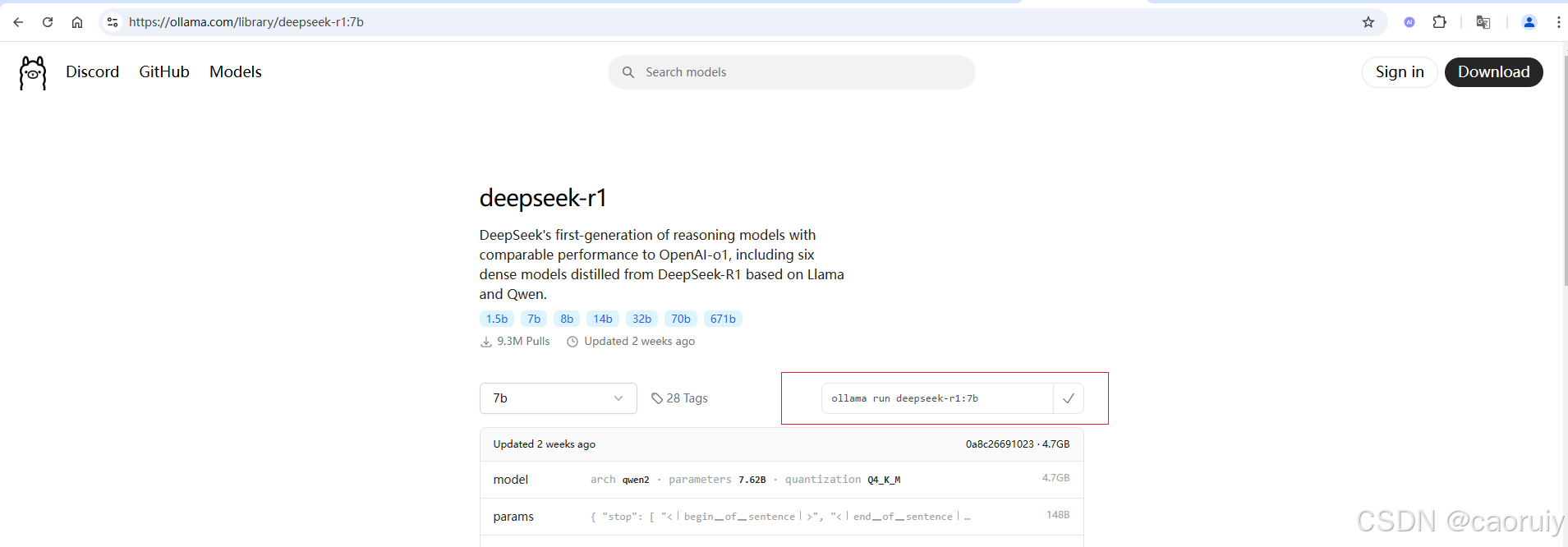
Task: Open the Discord link
Action: [x=93, y=72]
